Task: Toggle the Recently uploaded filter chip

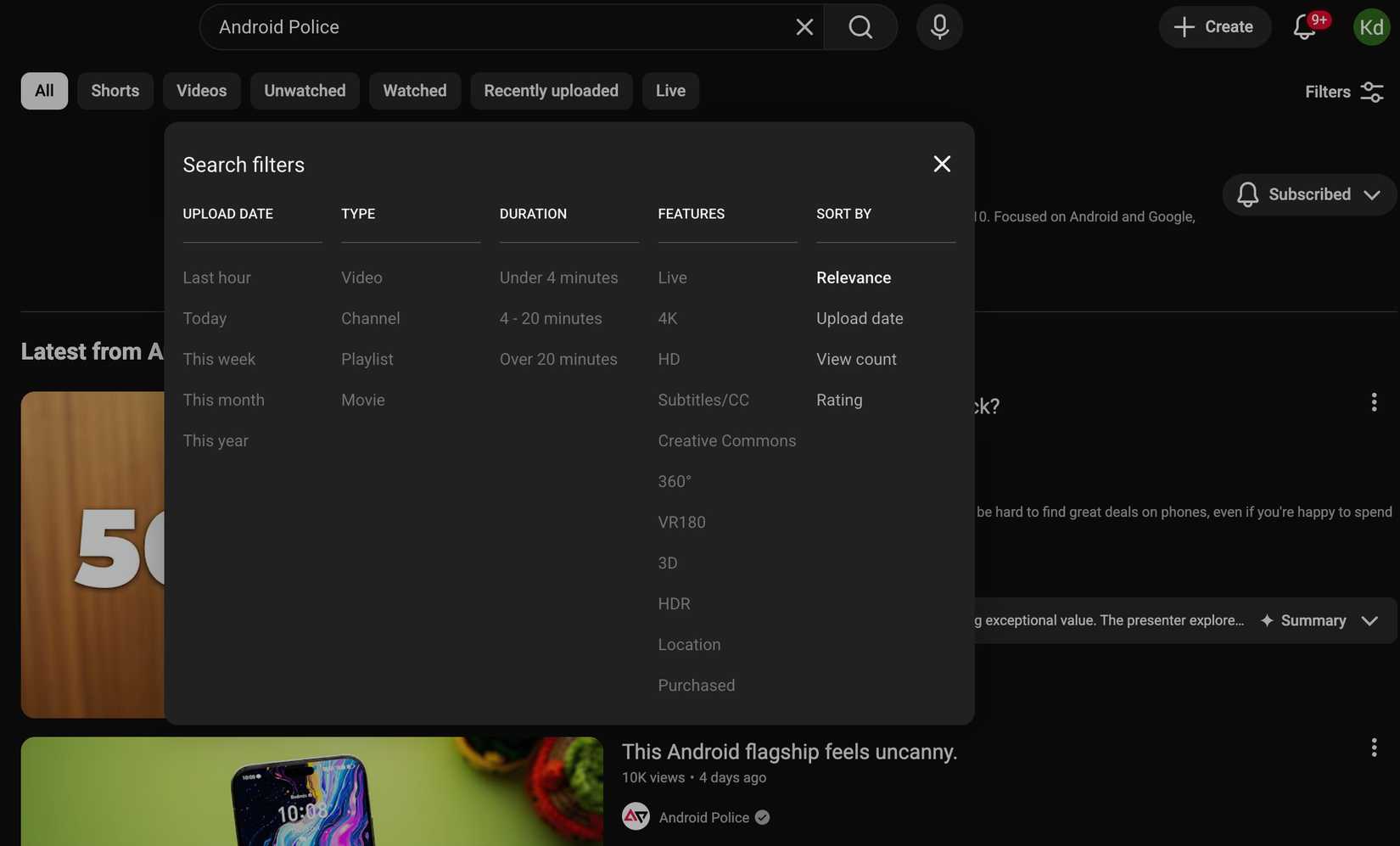Action: click(x=551, y=91)
